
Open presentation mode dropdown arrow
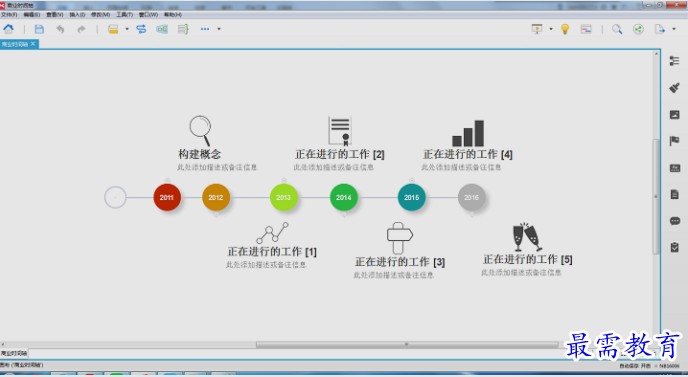click(551, 29)
